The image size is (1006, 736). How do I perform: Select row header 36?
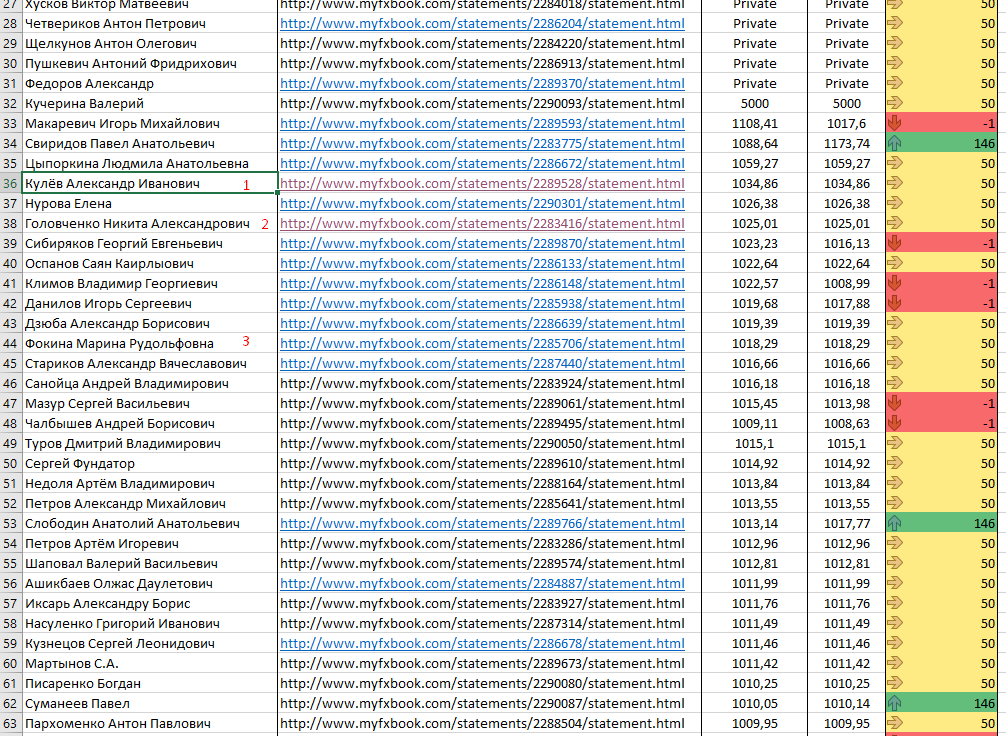click(x=10, y=184)
